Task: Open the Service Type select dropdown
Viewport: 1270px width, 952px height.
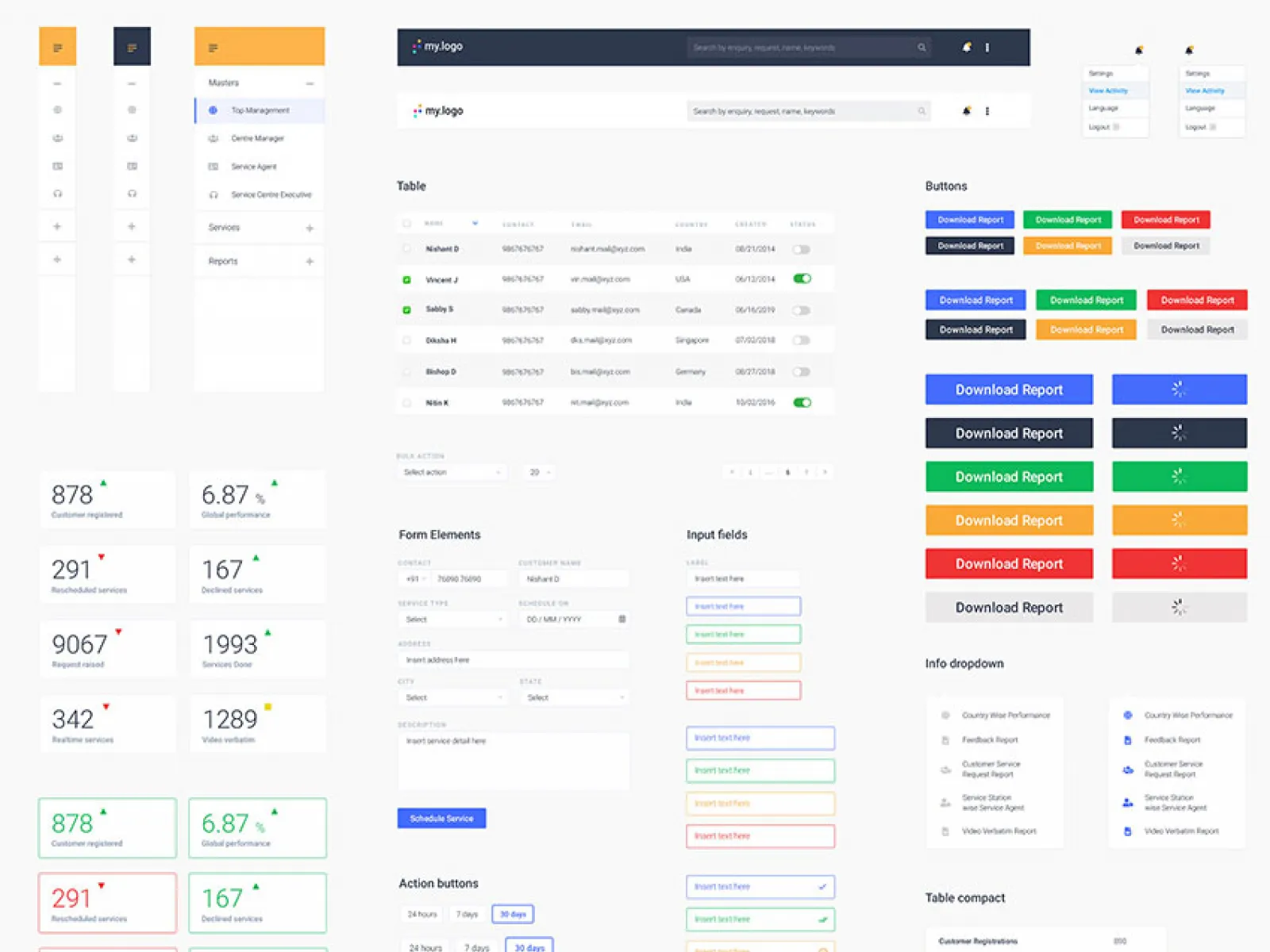Action: pos(452,619)
